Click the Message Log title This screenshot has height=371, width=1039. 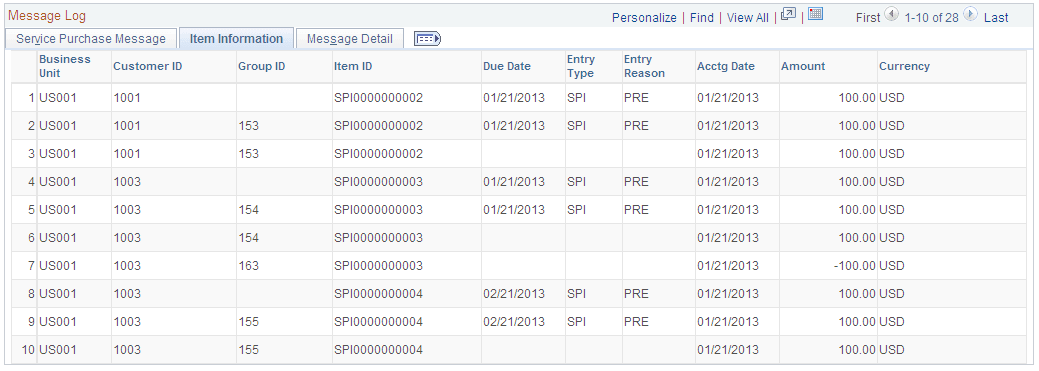46,15
